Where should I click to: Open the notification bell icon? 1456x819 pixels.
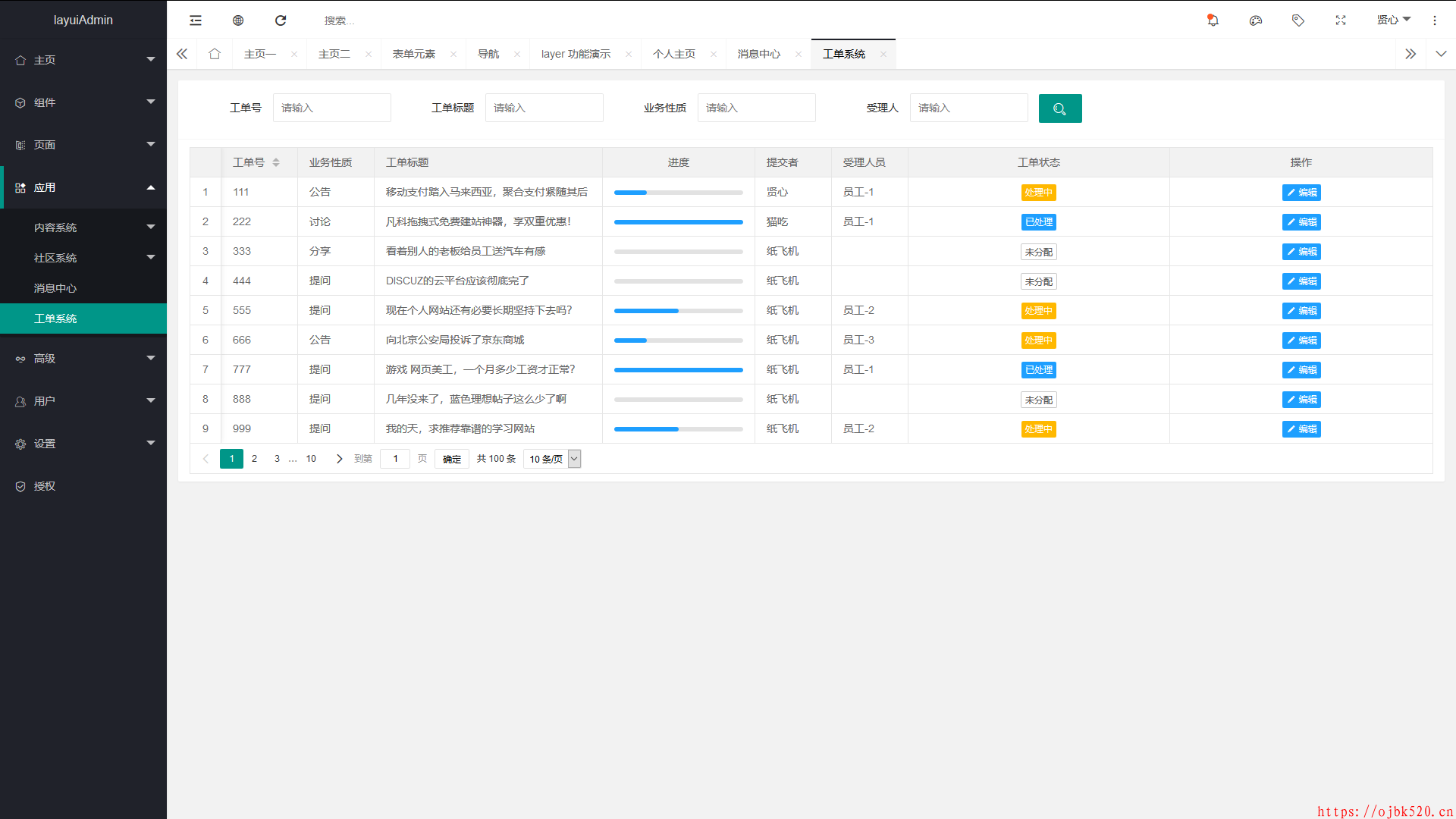[1213, 20]
